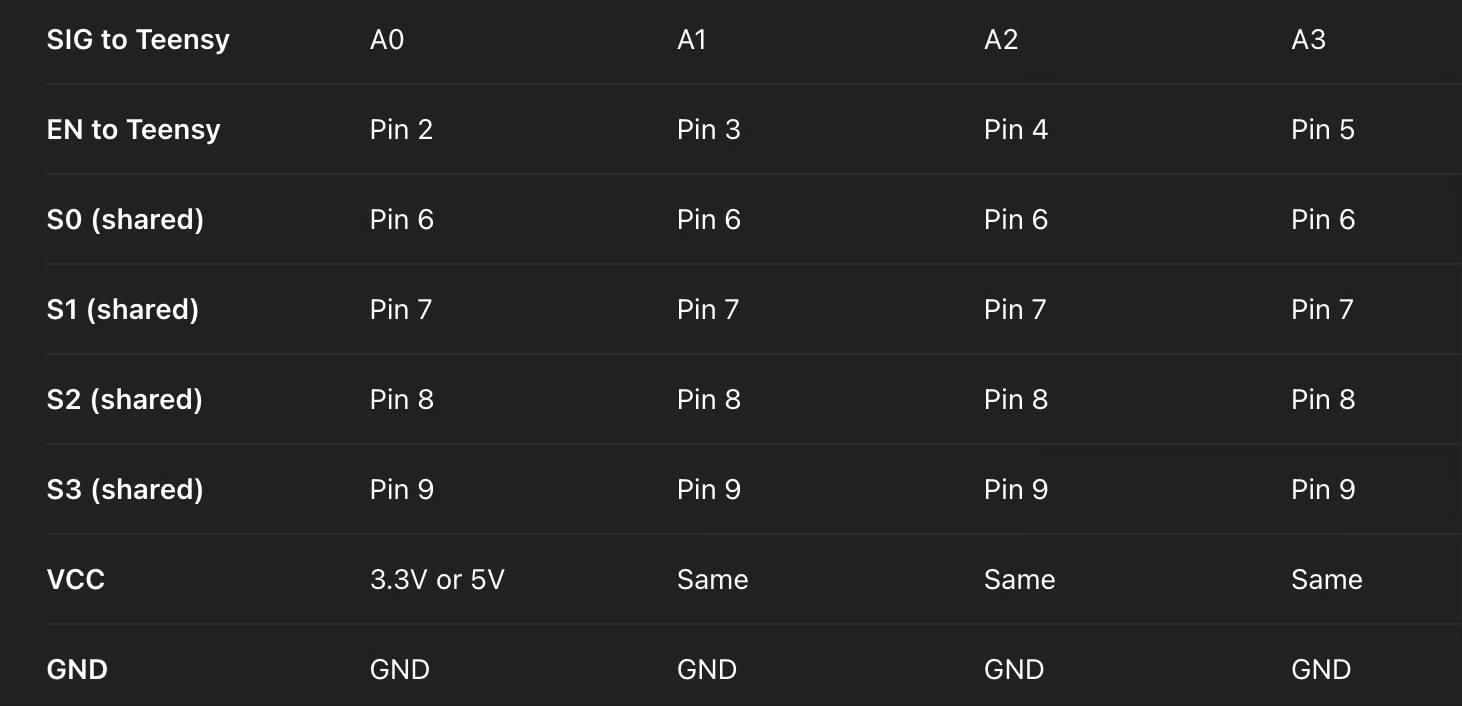
Task: Click the 'Pin 4' enable cell
Action: click(1015, 130)
